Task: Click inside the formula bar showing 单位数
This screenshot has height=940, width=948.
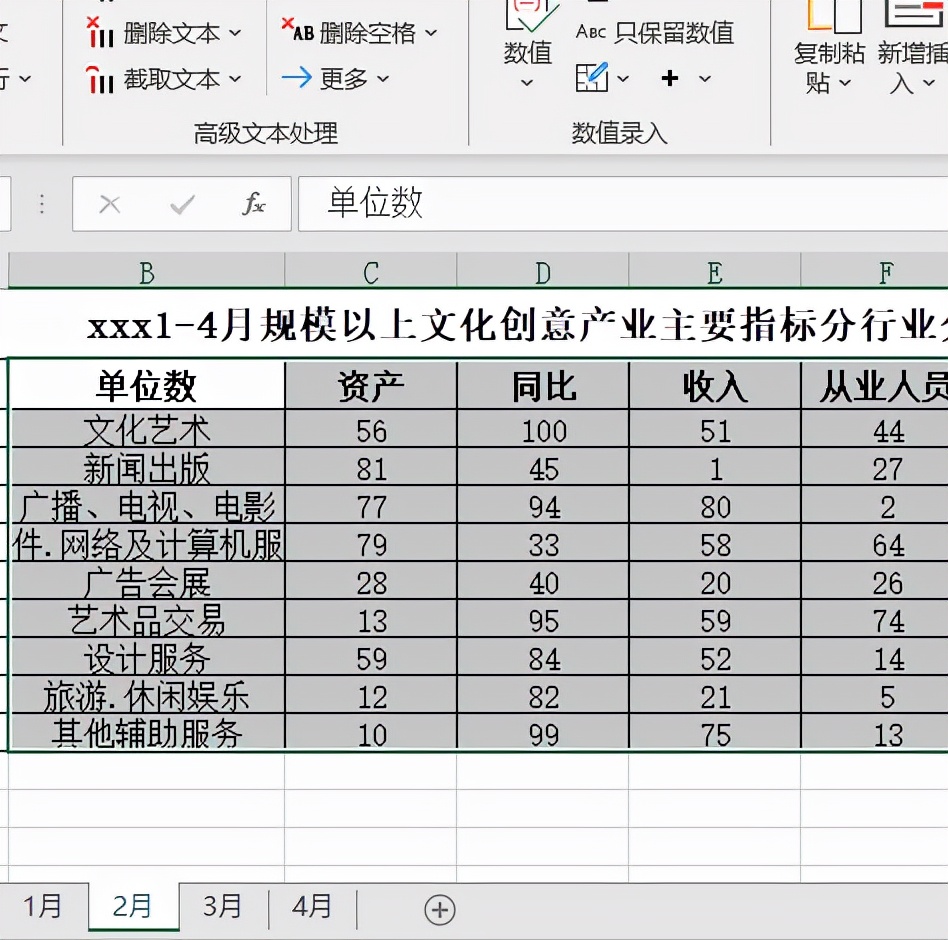Action: pyautogui.click(x=500, y=203)
